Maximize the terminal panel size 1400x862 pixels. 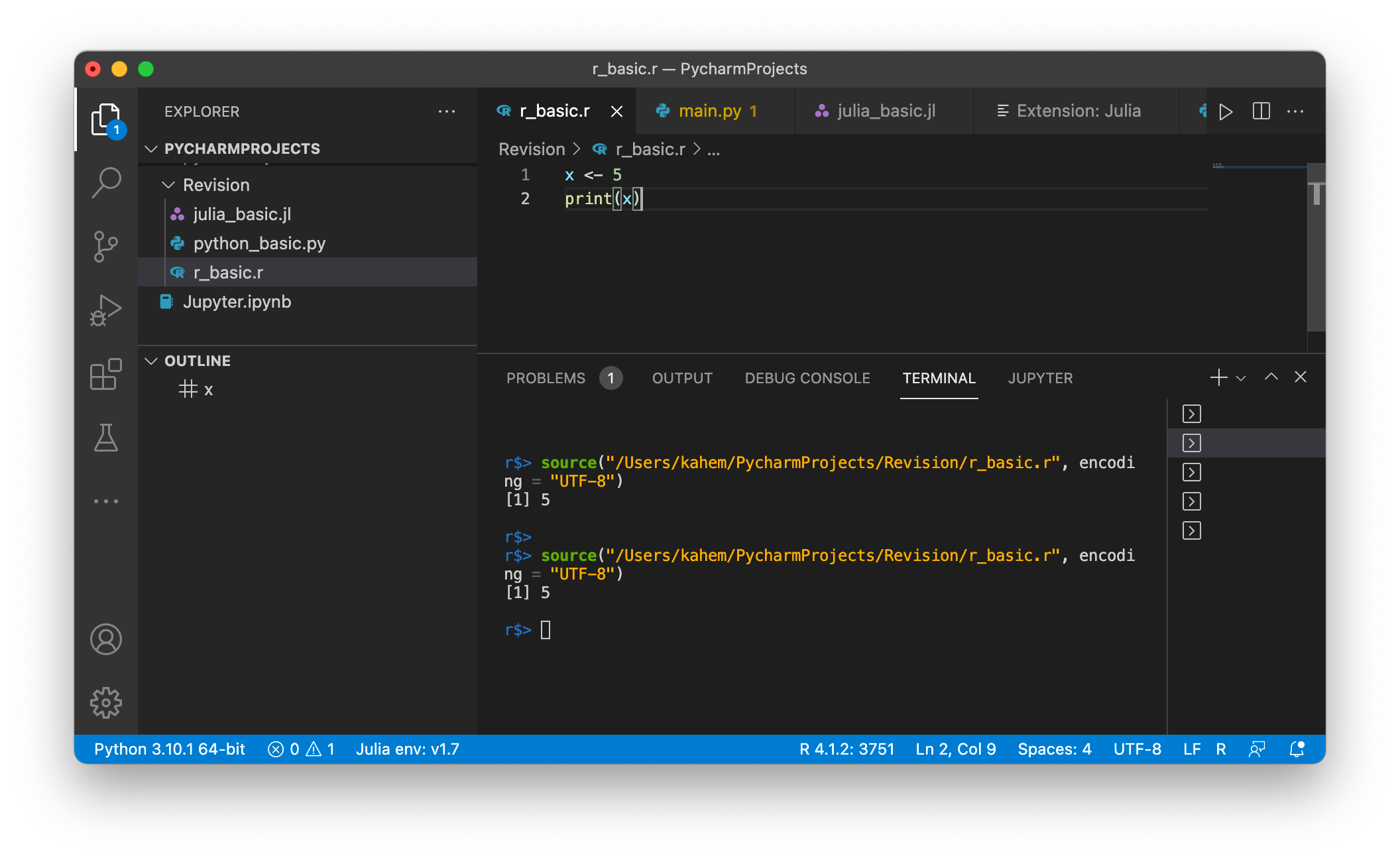tap(1271, 377)
